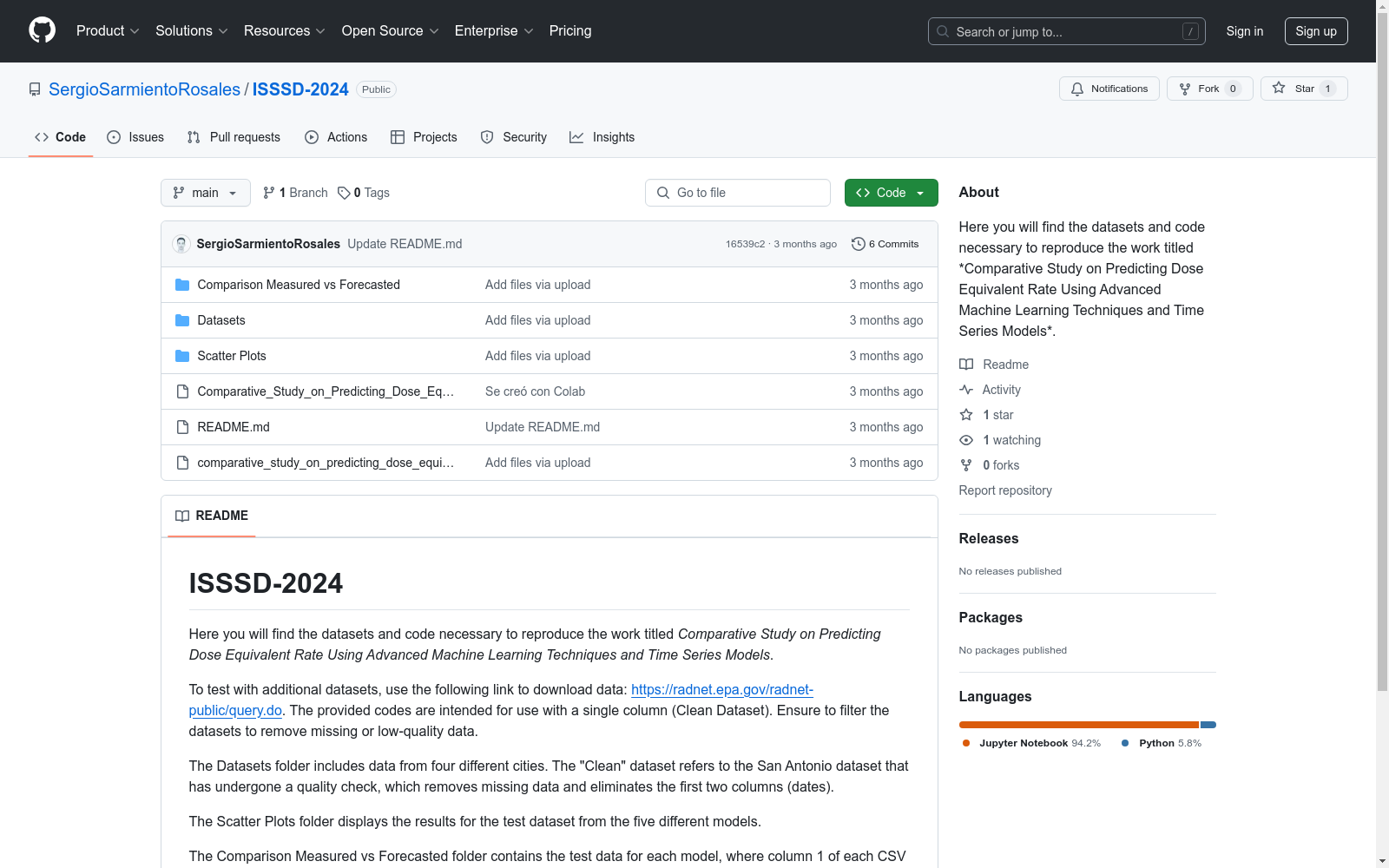Click the README.md file icon

point(182,427)
